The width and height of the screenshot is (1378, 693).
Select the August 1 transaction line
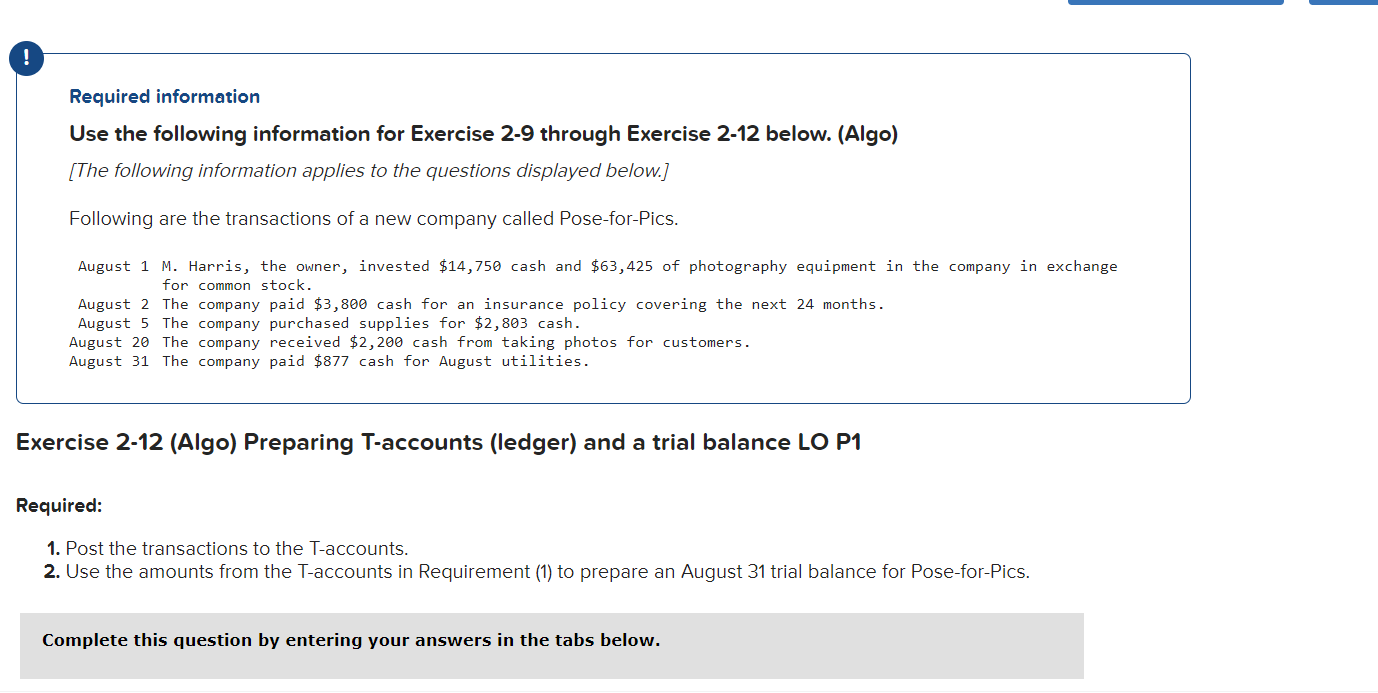point(598,266)
